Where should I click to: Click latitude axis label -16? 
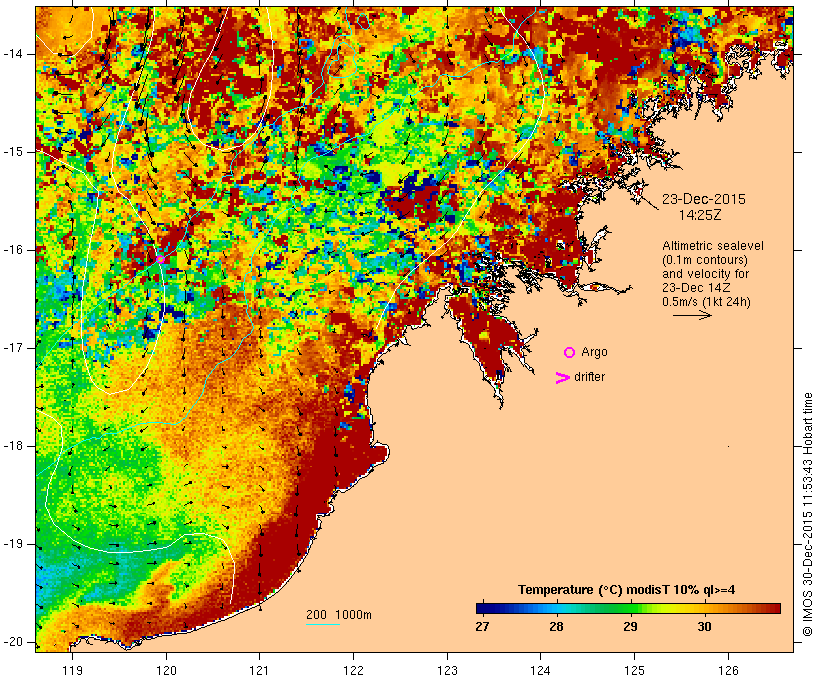click(x=13, y=250)
